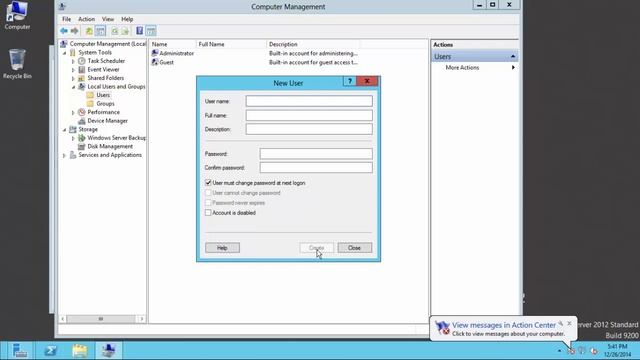Image resolution: width=640 pixels, height=360 pixels.
Task: Click the speaker volume tray icon
Action: (x=594, y=351)
